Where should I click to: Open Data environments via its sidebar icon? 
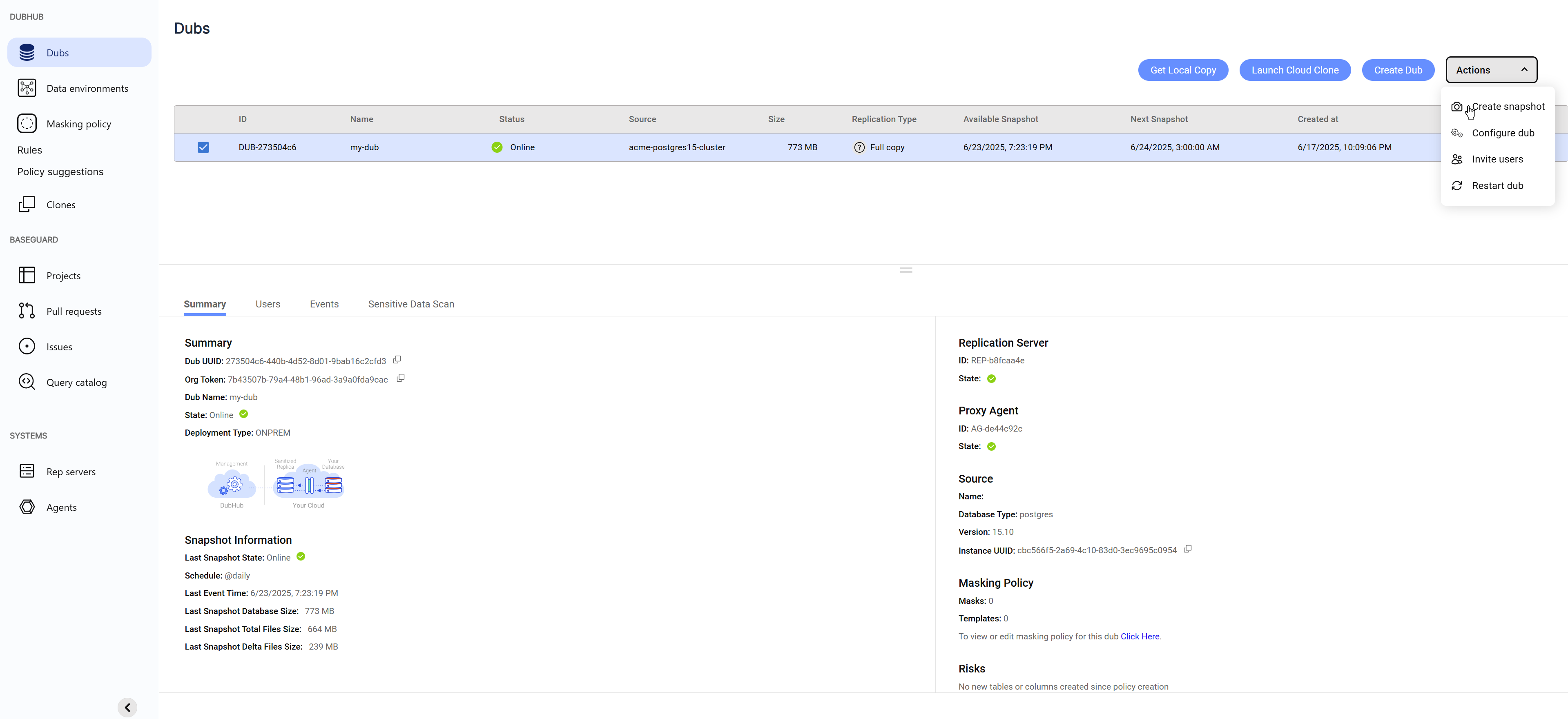27,88
